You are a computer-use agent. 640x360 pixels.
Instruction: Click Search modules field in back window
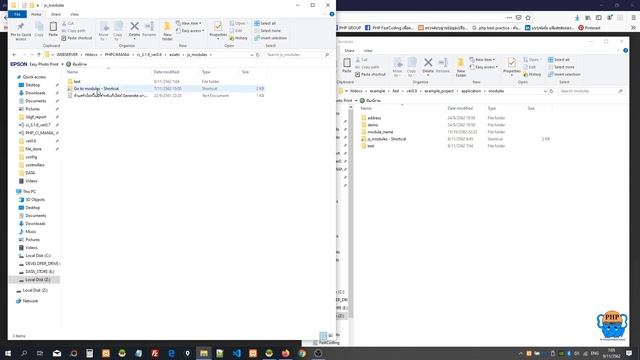click(591, 91)
